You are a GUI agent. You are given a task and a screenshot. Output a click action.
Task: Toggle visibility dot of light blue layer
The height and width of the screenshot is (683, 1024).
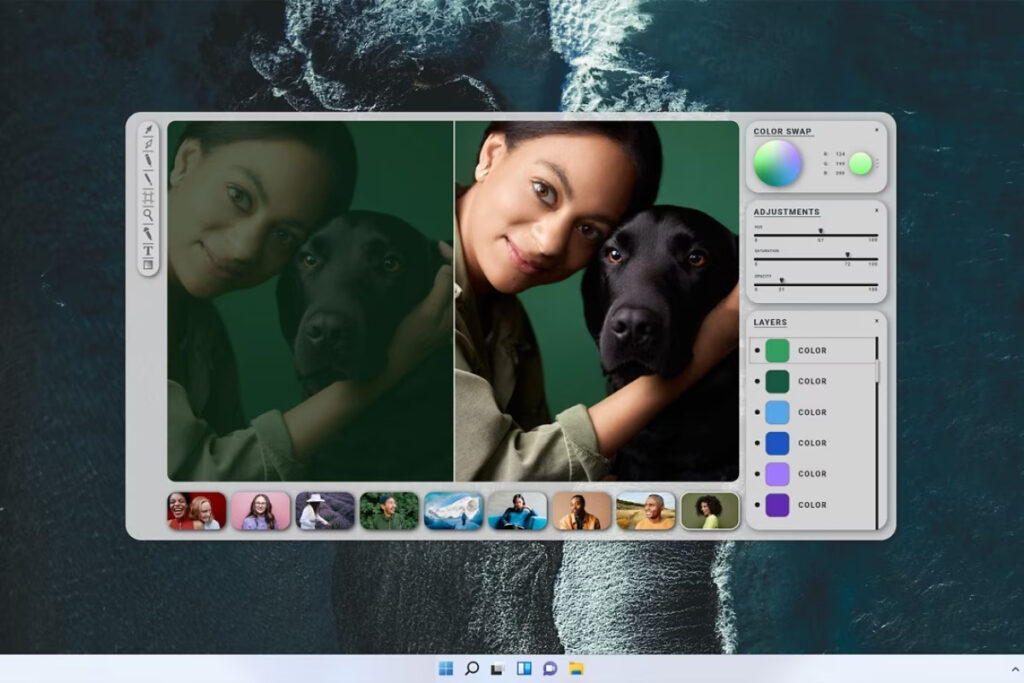pyautogui.click(x=756, y=412)
